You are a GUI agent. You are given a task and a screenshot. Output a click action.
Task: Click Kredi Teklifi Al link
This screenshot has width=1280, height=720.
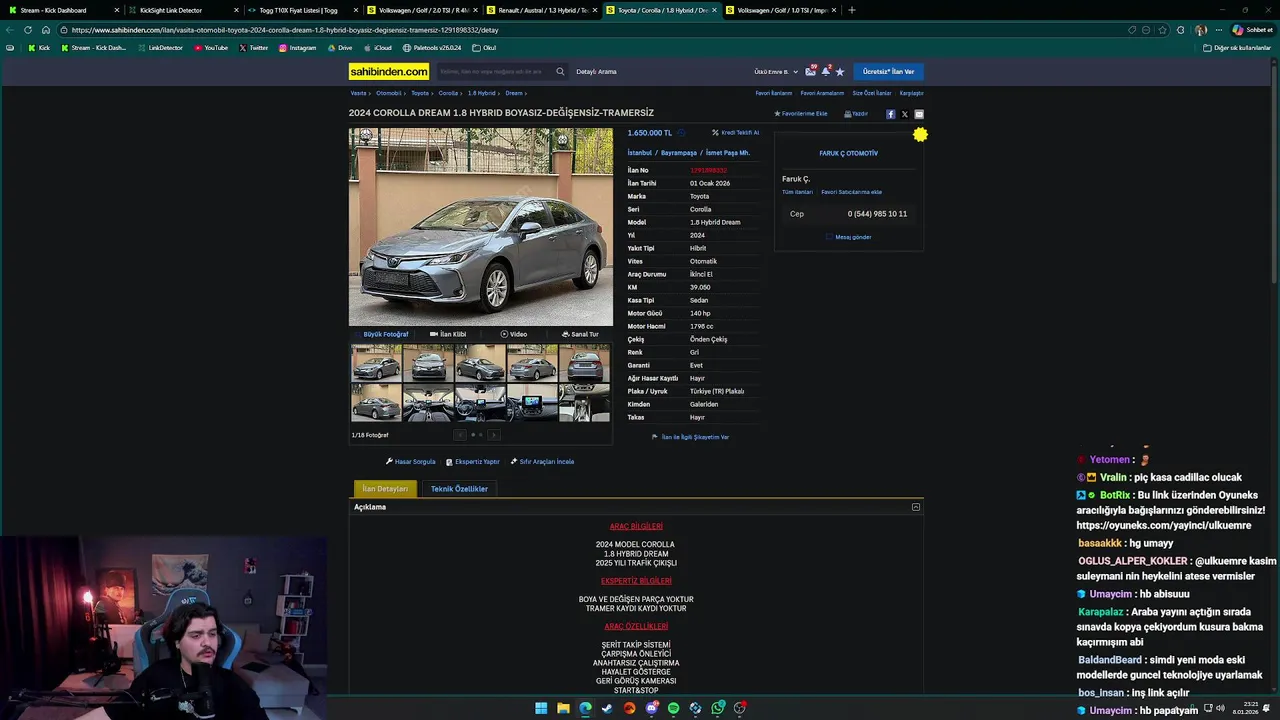coord(736,133)
